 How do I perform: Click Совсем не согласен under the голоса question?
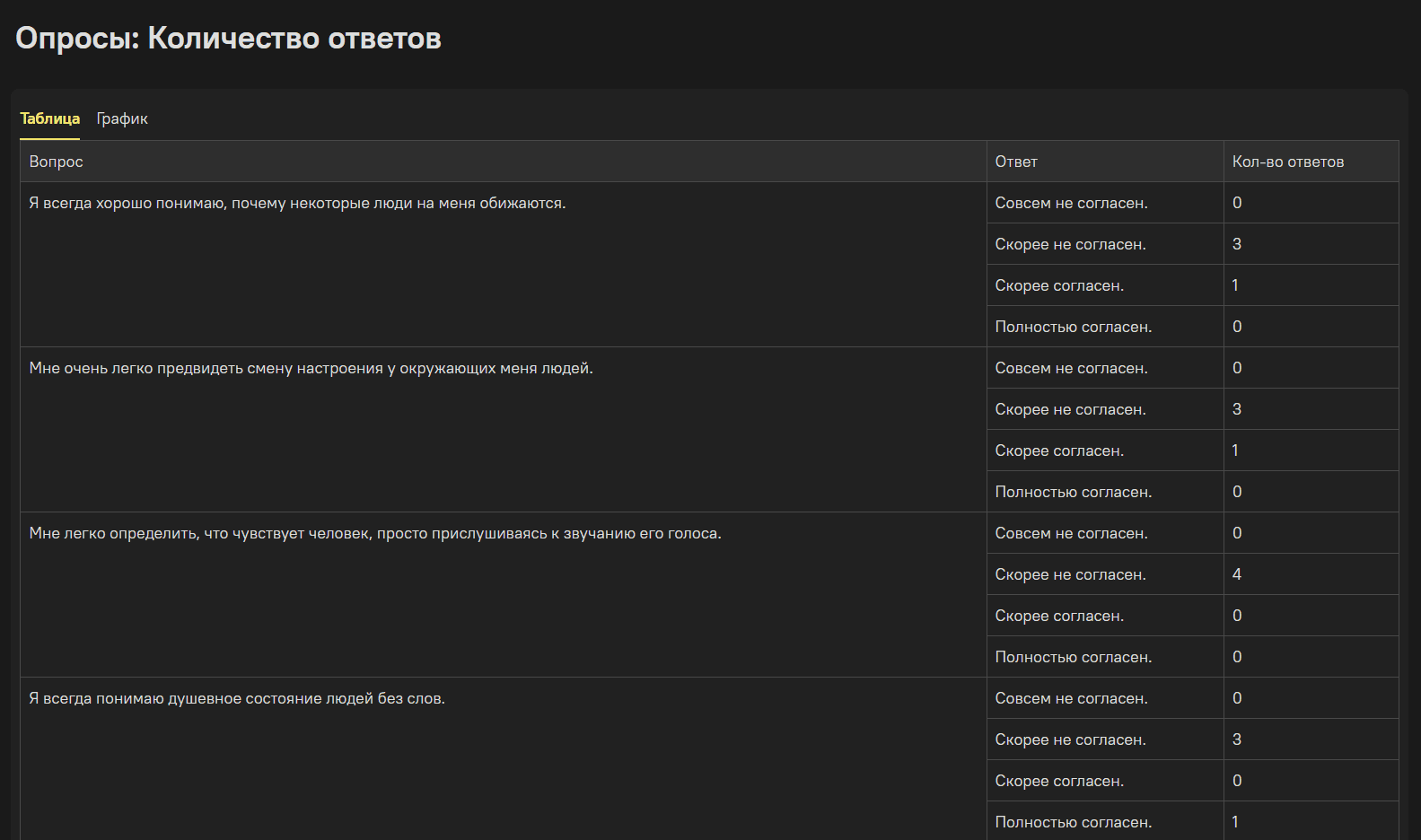pyautogui.click(x=1071, y=533)
